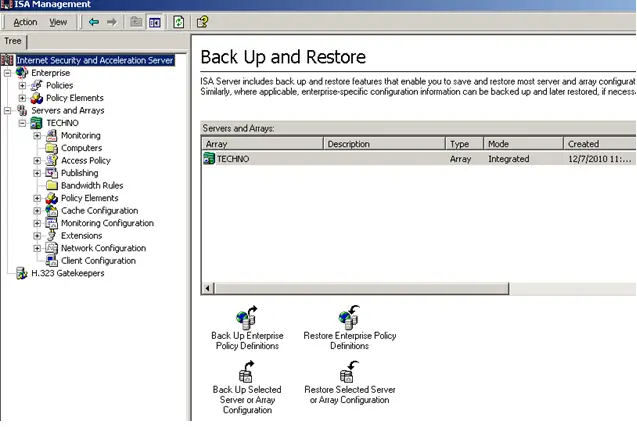
Task: Click Back Up Selected Server or Array Configuration label
Action: (247, 399)
